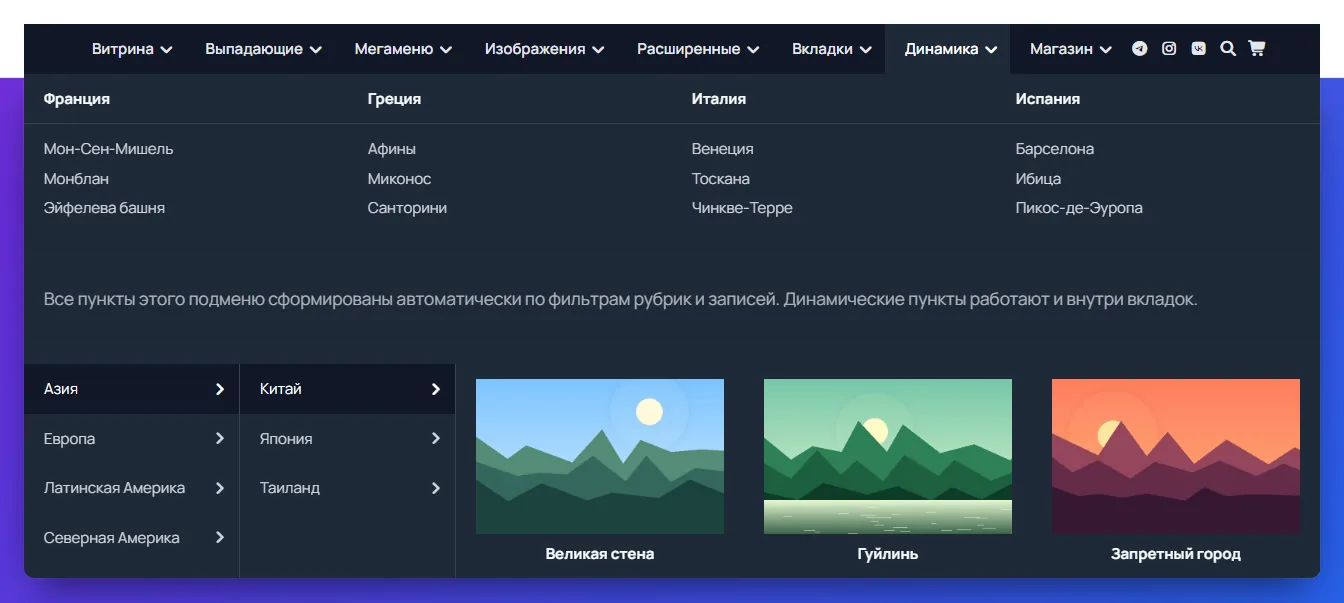This screenshot has height=603, width=1344.
Task: Open the Великая стена caption link
Action: (600, 553)
